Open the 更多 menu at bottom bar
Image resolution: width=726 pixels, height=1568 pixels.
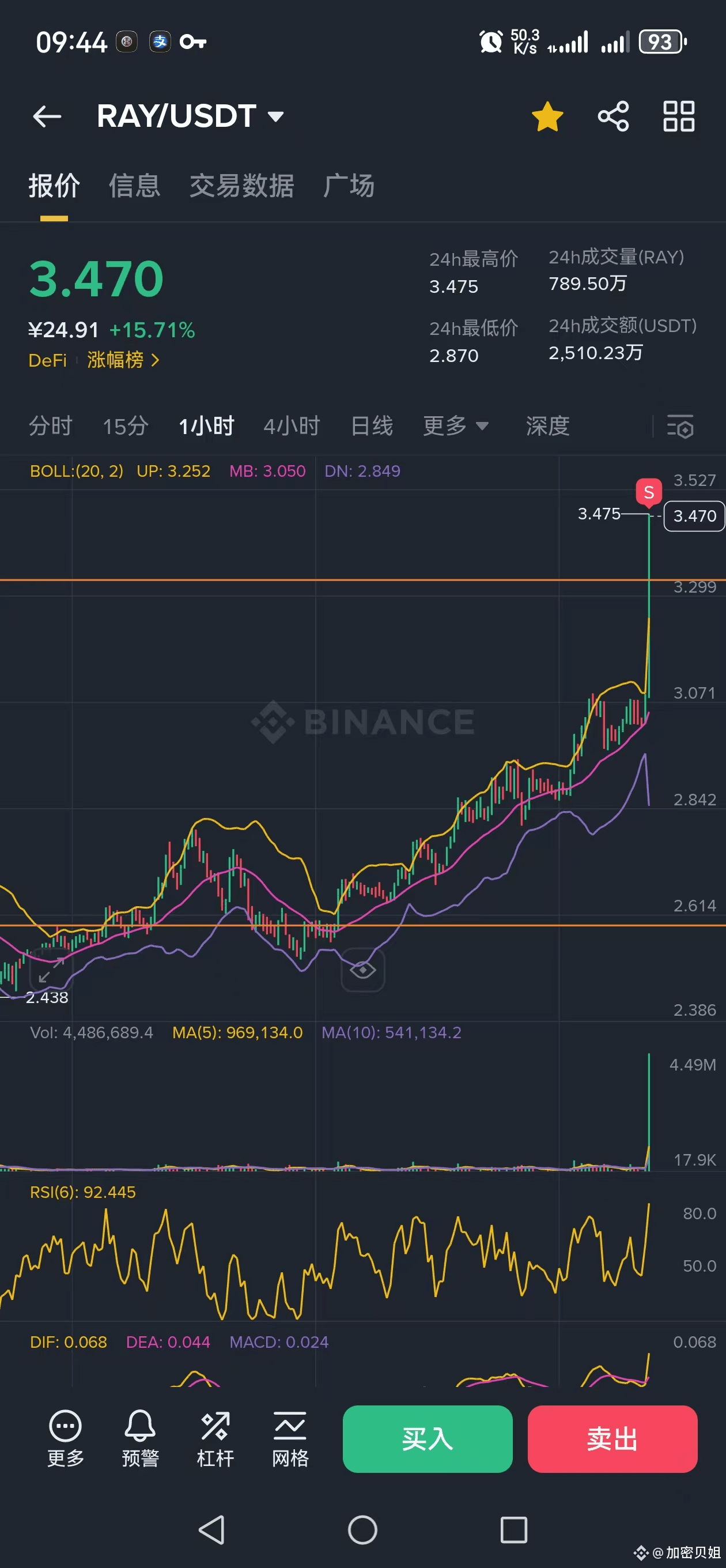[x=66, y=1439]
